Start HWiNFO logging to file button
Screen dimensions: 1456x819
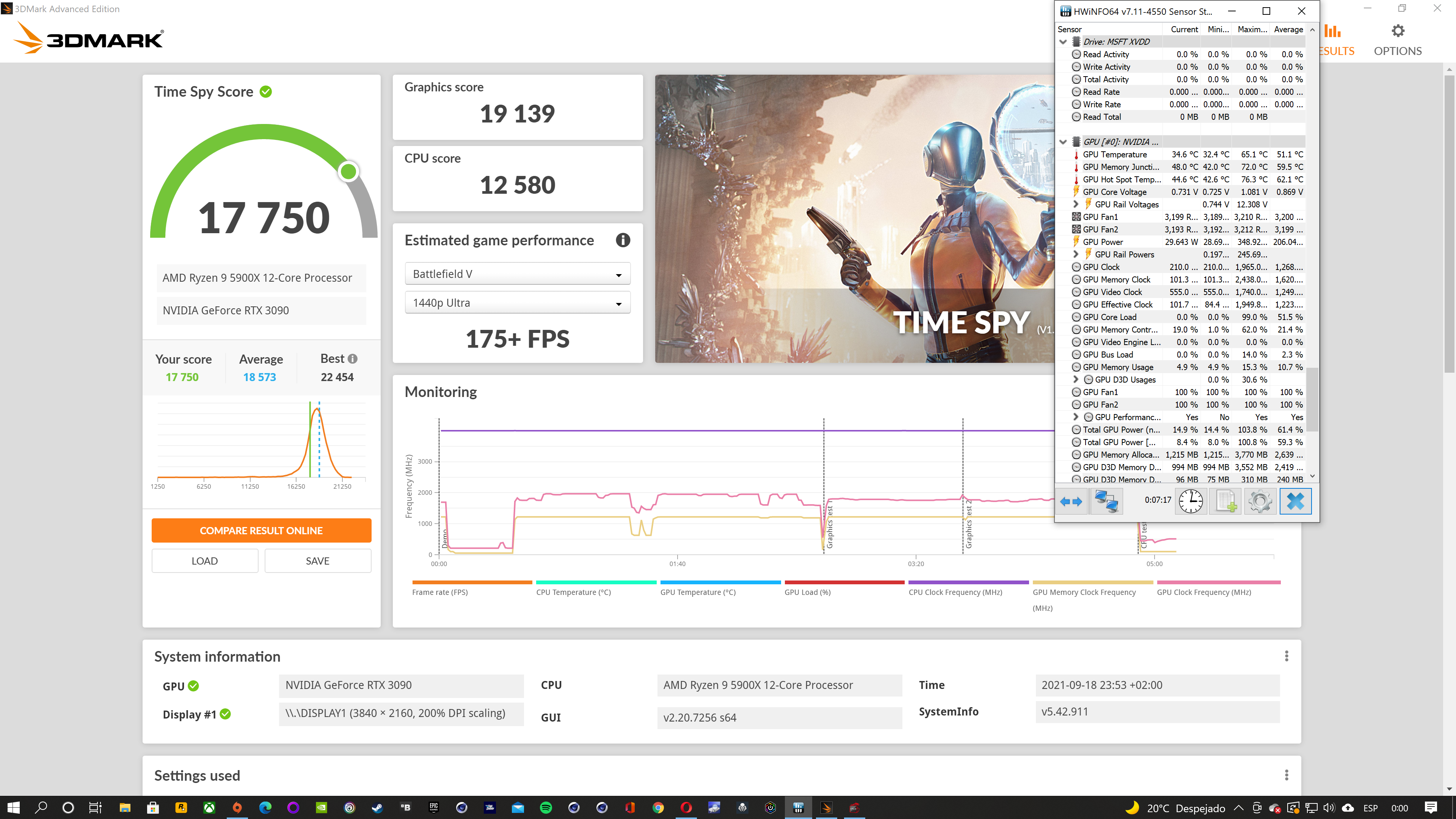pyautogui.click(x=1225, y=501)
